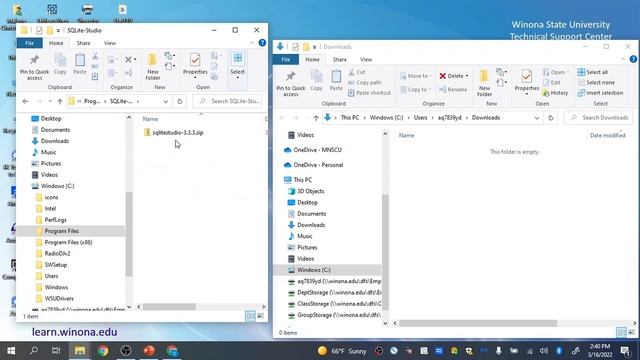Click Paste shortcut in Downloads ribbon
The height and width of the screenshot is (360, 640).
pos(369,93)
